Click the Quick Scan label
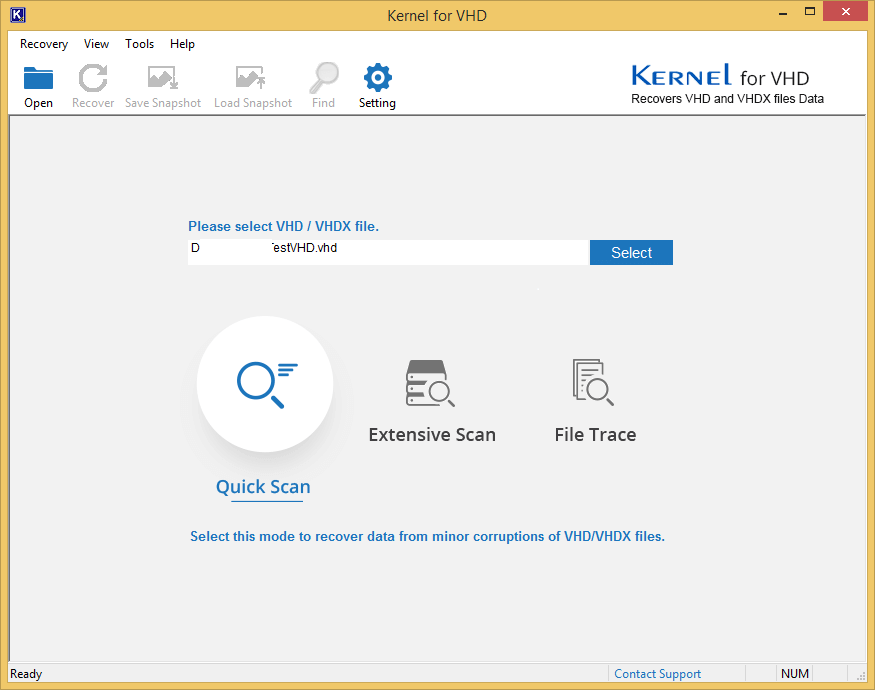The width and height of the screenshot is (875, 690). tap(263, 487)
